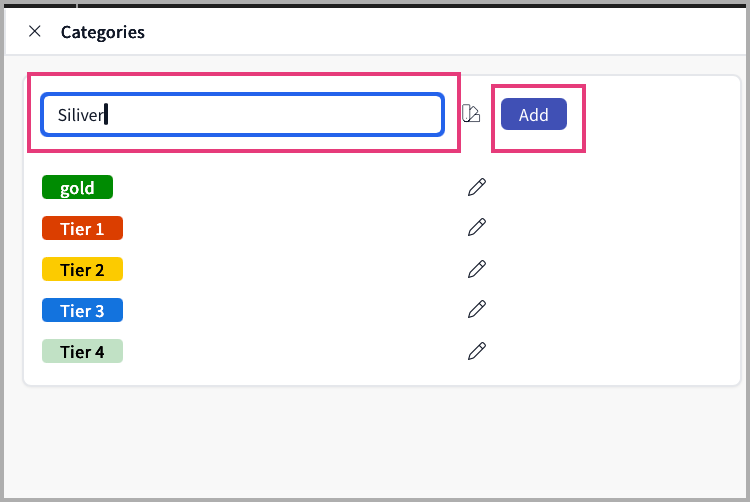The width and height of the screenshot is (750, 502).
Task: Open the editor for the Tier 3 category
Action: [x=477, y=310]
